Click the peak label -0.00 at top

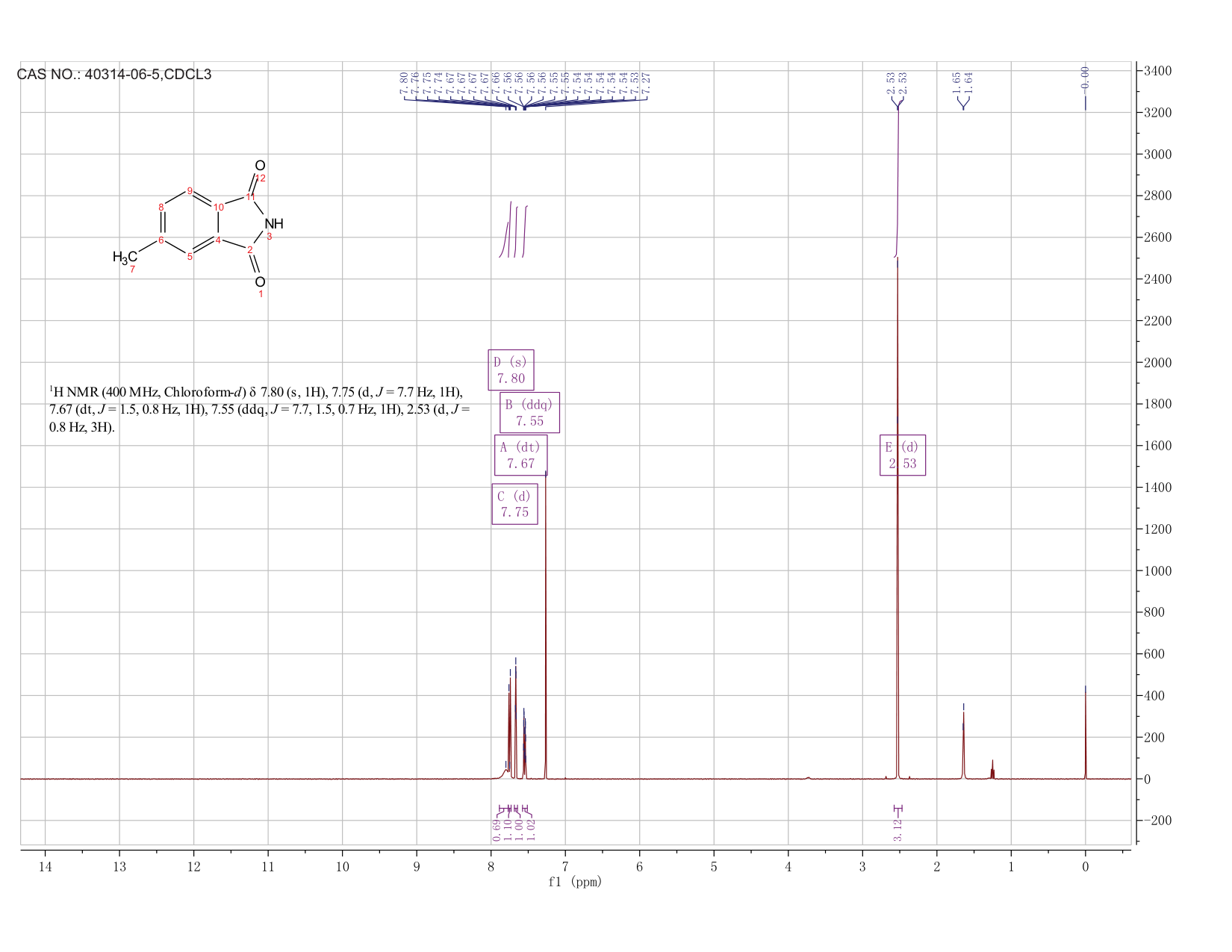click(x=1085, y=80)
